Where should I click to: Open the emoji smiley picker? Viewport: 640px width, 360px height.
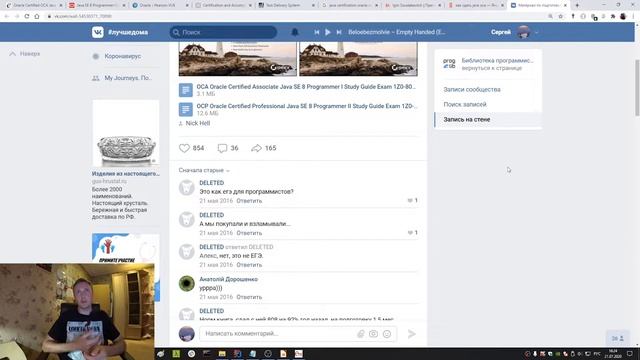coord(387,334)
